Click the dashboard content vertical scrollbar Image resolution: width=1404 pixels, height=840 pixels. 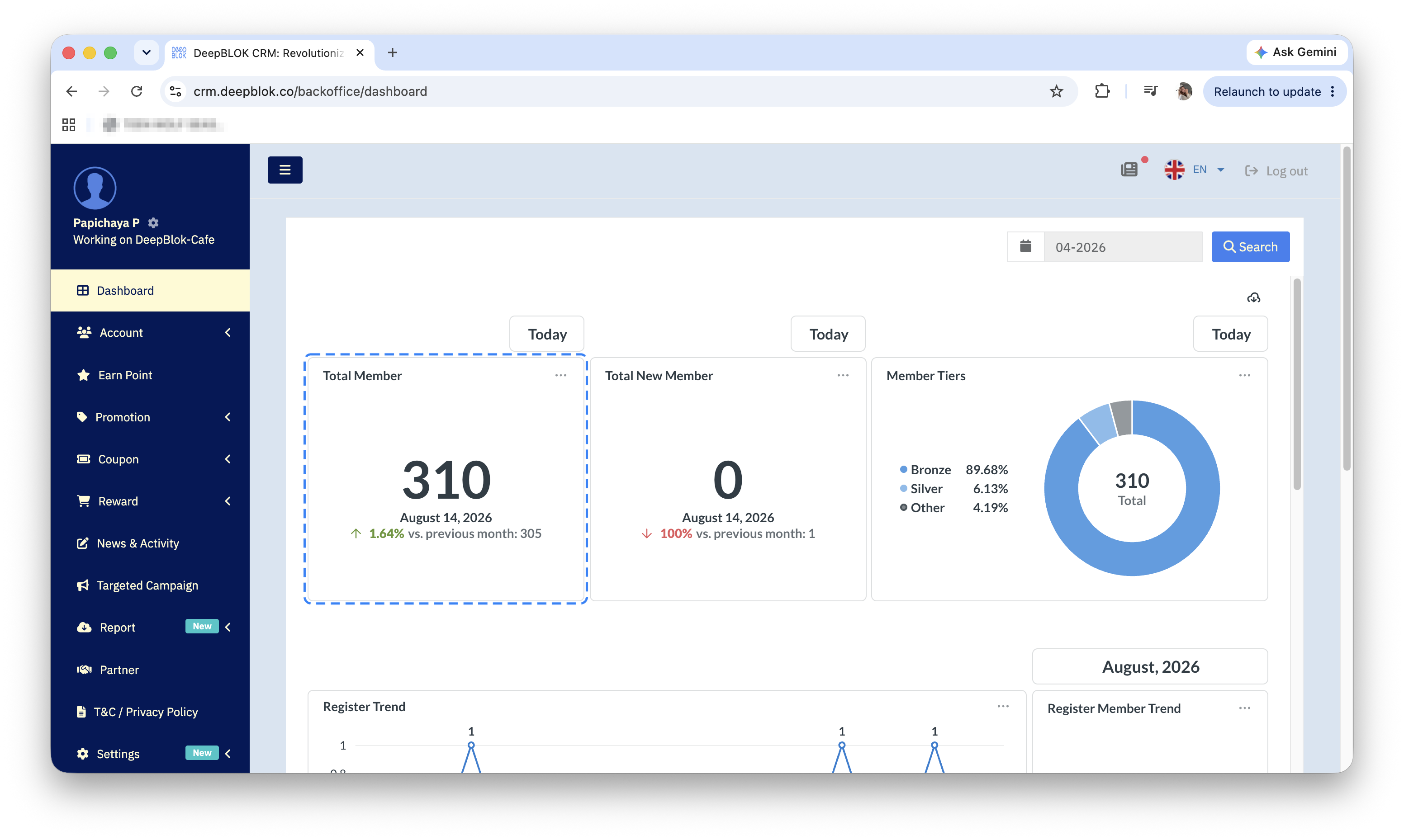pyautogui.click(x=1297, y=385)
